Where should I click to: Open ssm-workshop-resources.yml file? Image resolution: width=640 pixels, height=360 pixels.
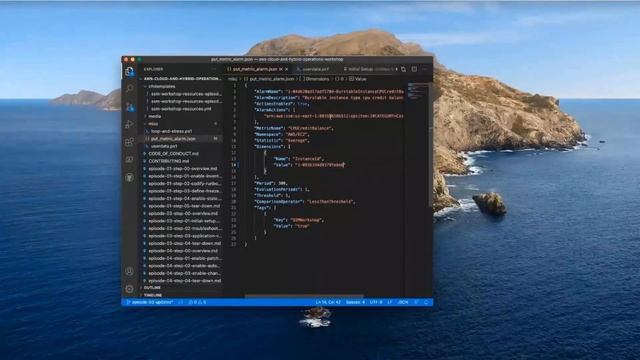tap(181, 109)
